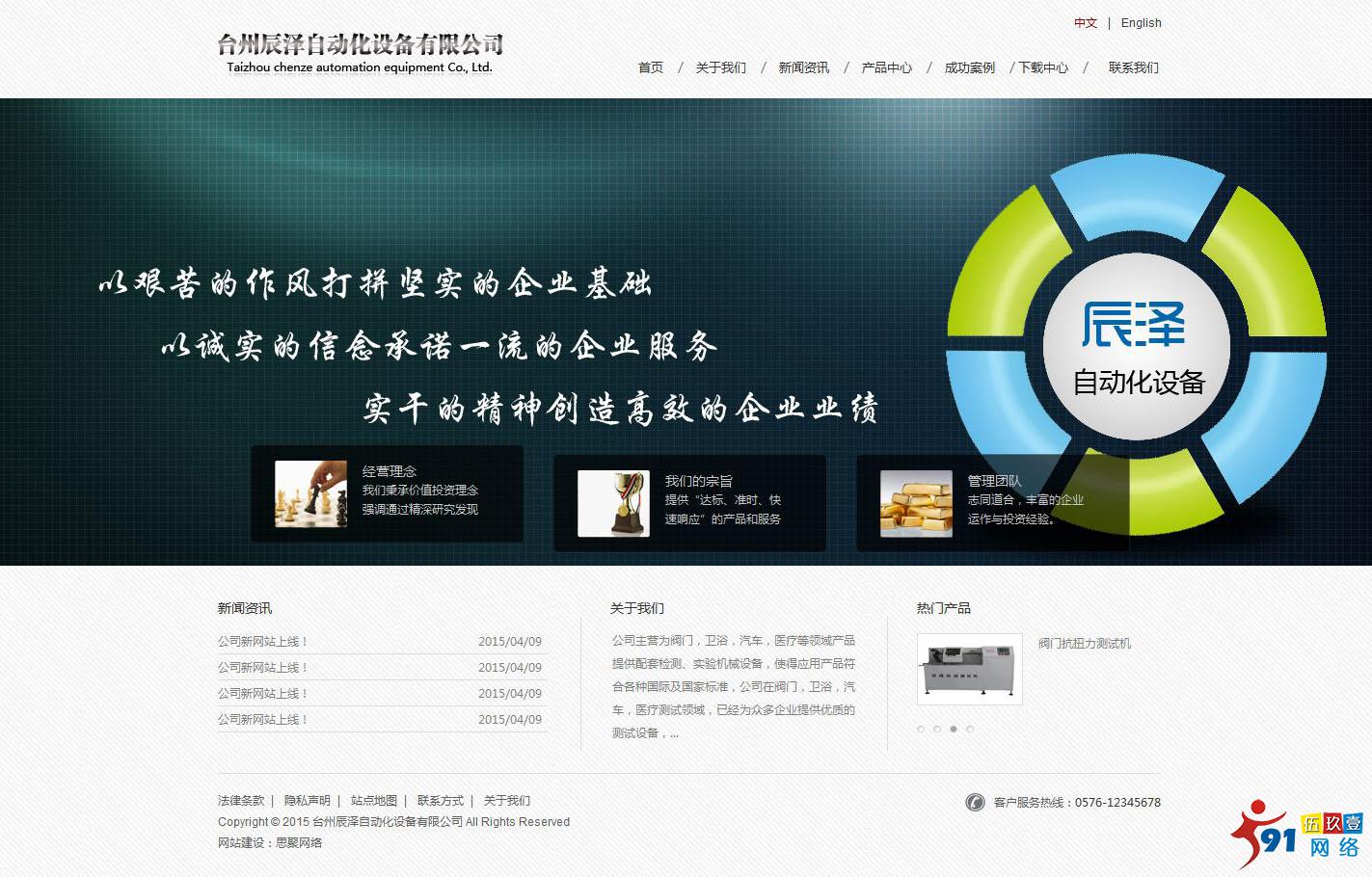Navigate to 联系我们 in the top menu
The height and width of the screenshot is (877, 1372).
point(1133,67)
